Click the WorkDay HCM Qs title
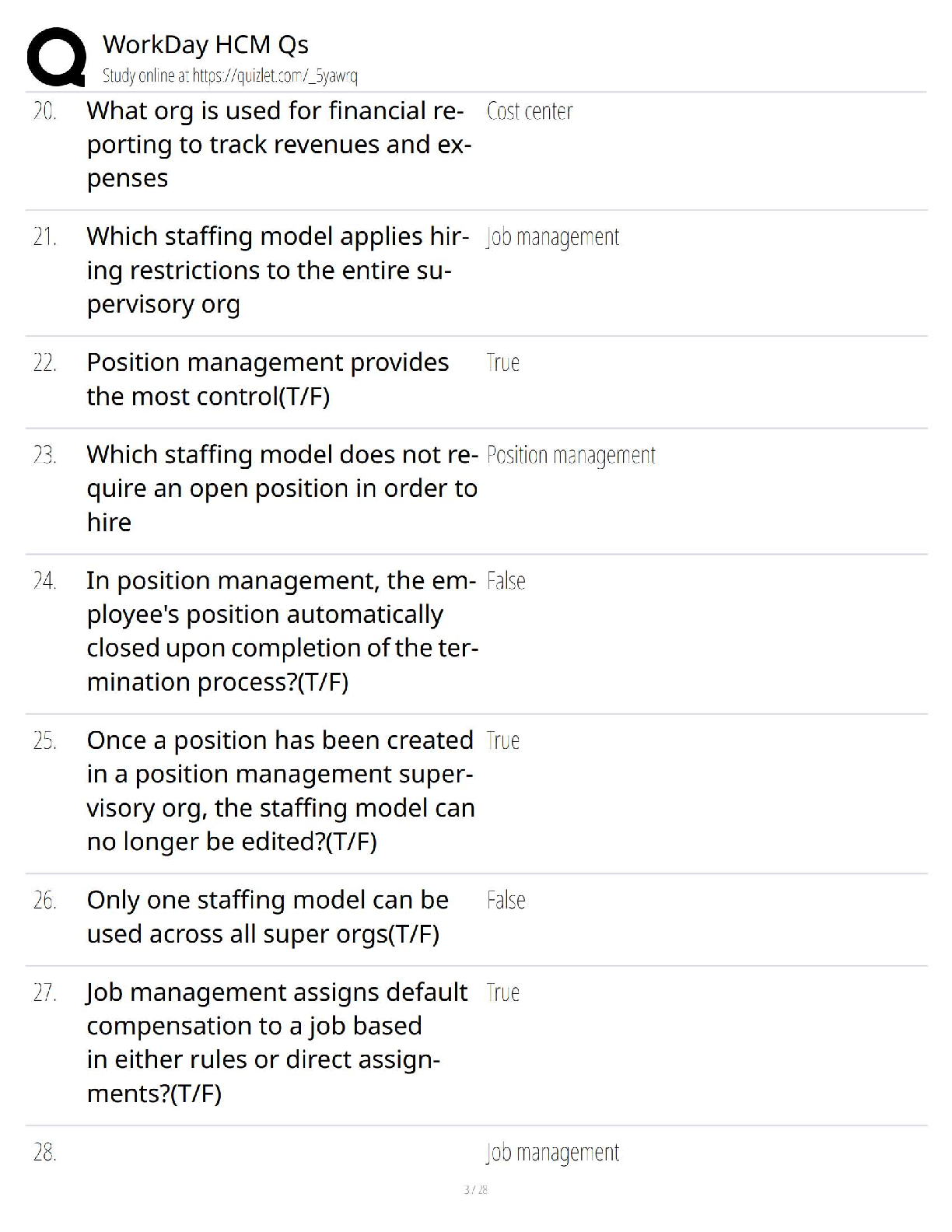The image size is (952, 1232). point(205,44)
